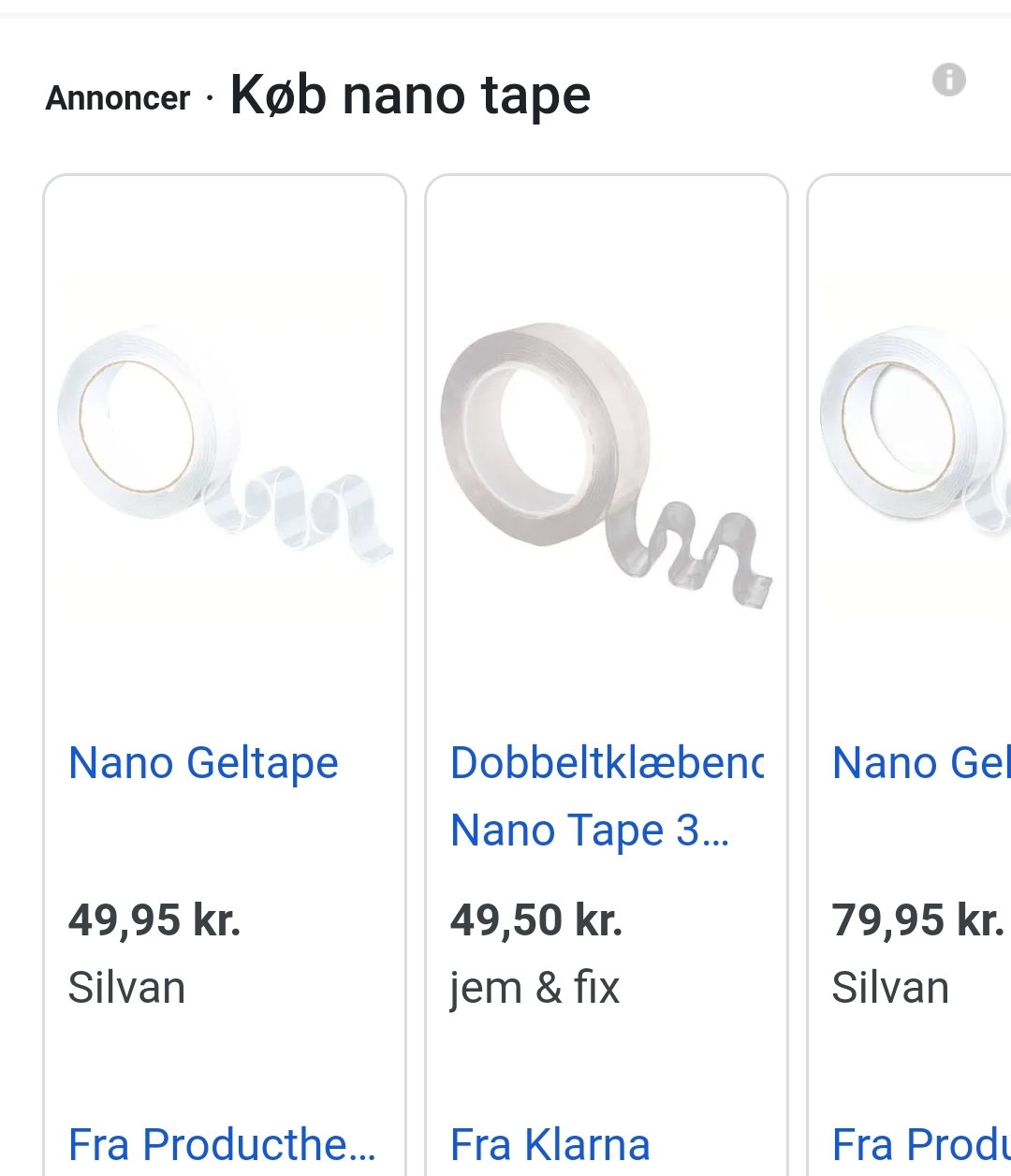The image size is (1011, 1176).
Task: Open the Fra Klarna link
Action: click(x=549, y=1144)
